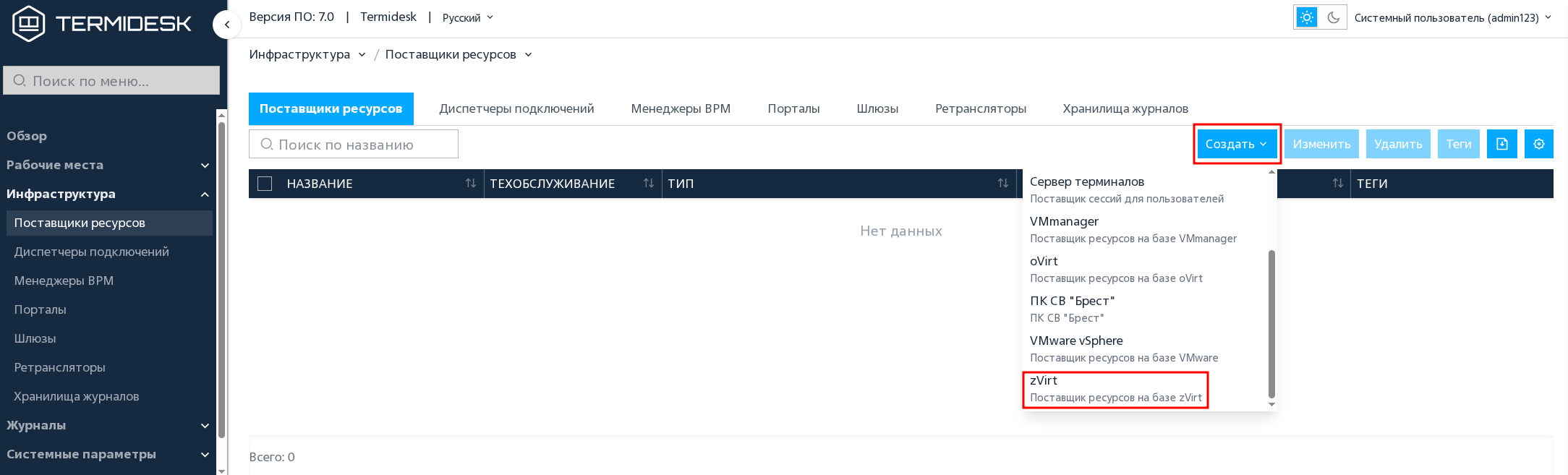The image size is (1568, 475).
Task: Sort by ТИП column arrows
Action: tap(1003, 184)
